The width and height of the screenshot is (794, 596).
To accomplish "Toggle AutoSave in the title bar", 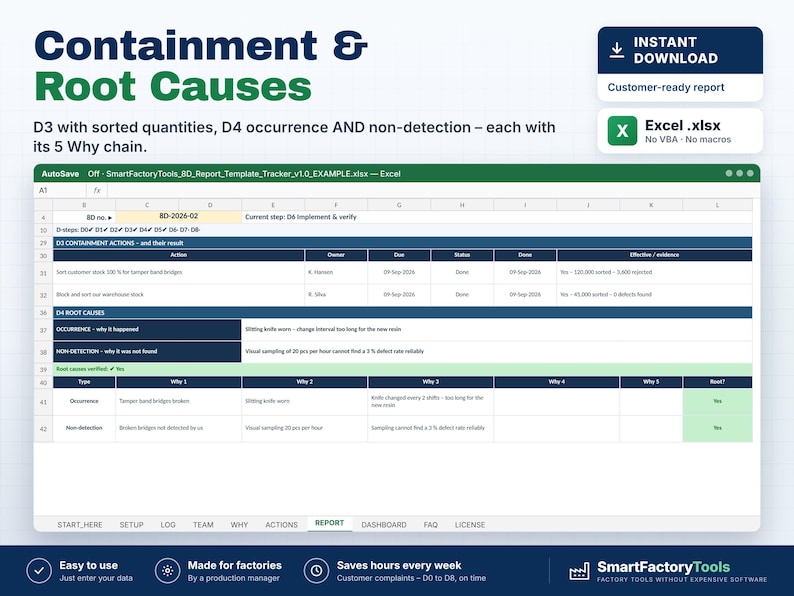I will [x=60, y=174].
